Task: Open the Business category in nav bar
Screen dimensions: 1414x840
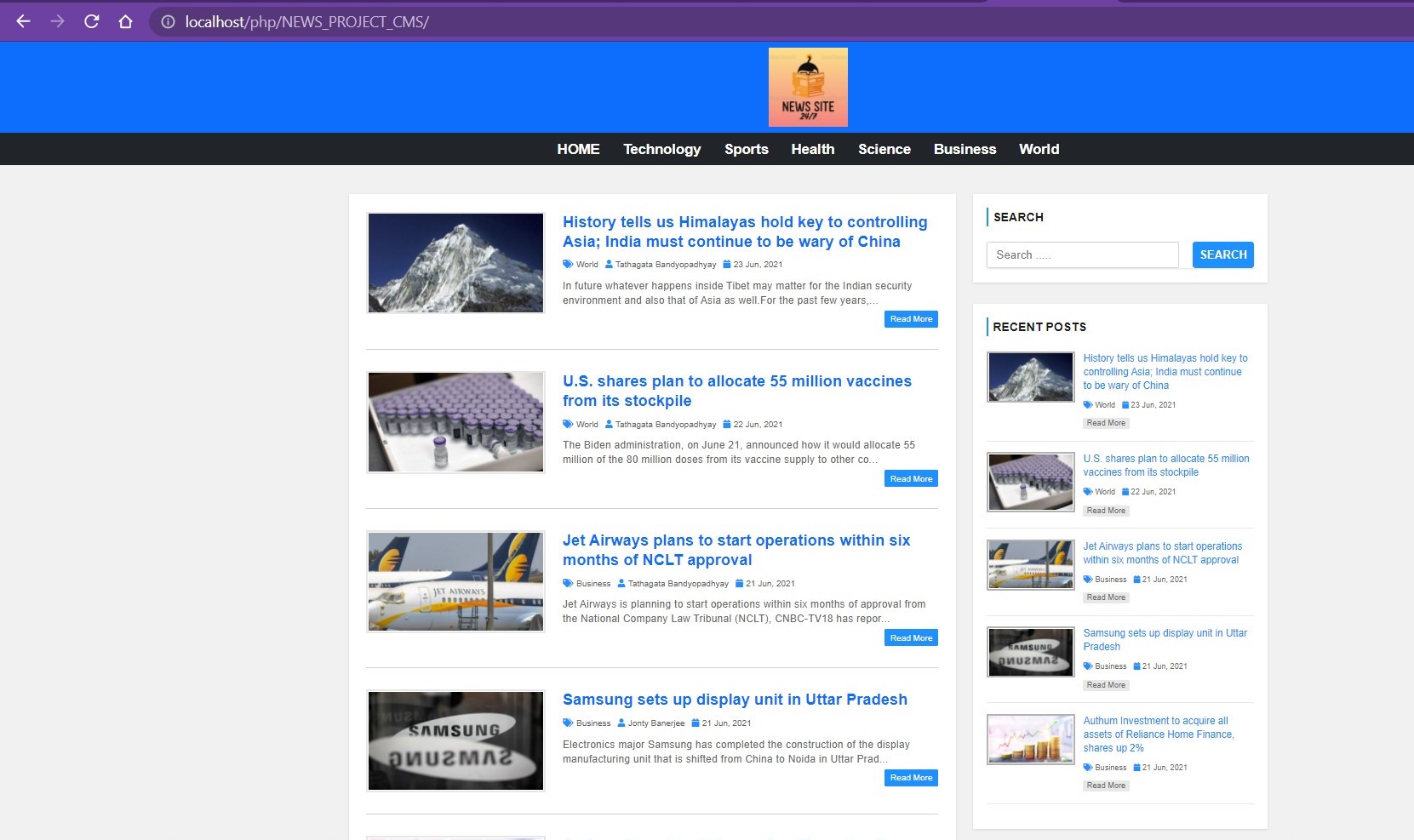Action: [965, 149]
